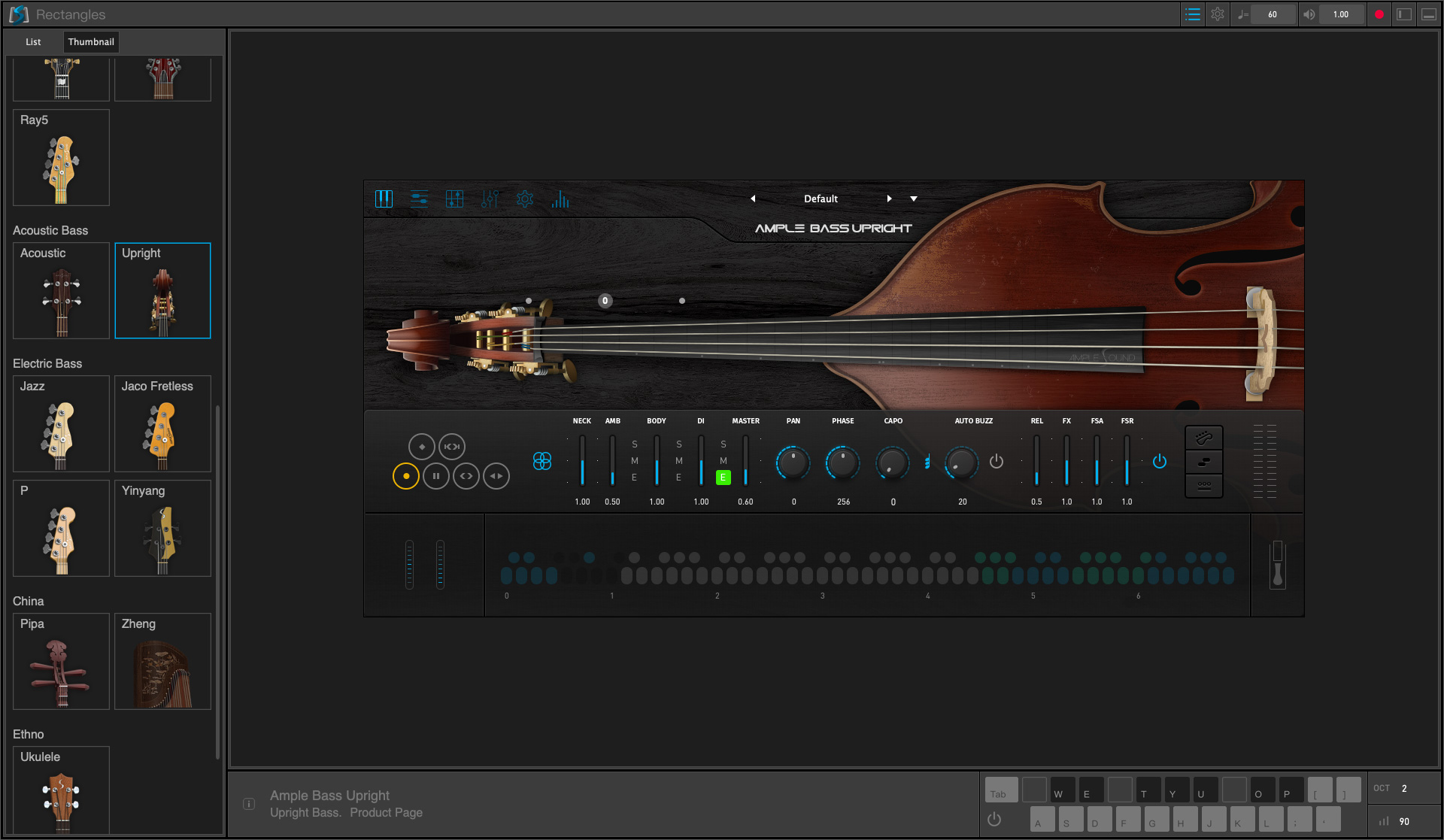Adjust the NECK mic volume slider
1444x840 pixels.
click(582, 460)
